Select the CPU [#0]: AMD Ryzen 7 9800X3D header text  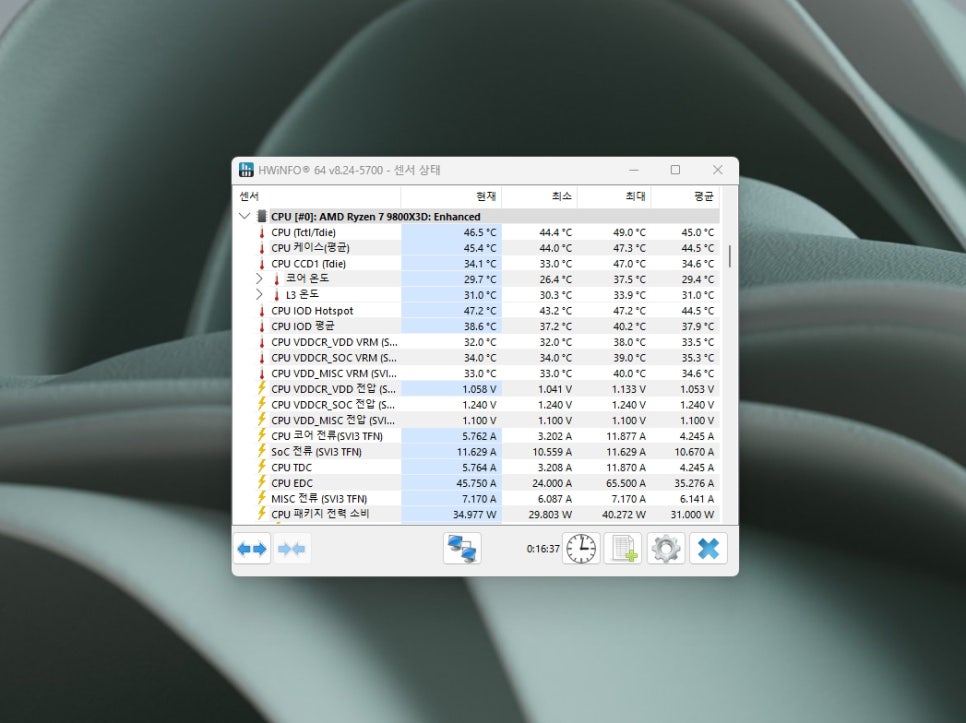click(376, 217)
